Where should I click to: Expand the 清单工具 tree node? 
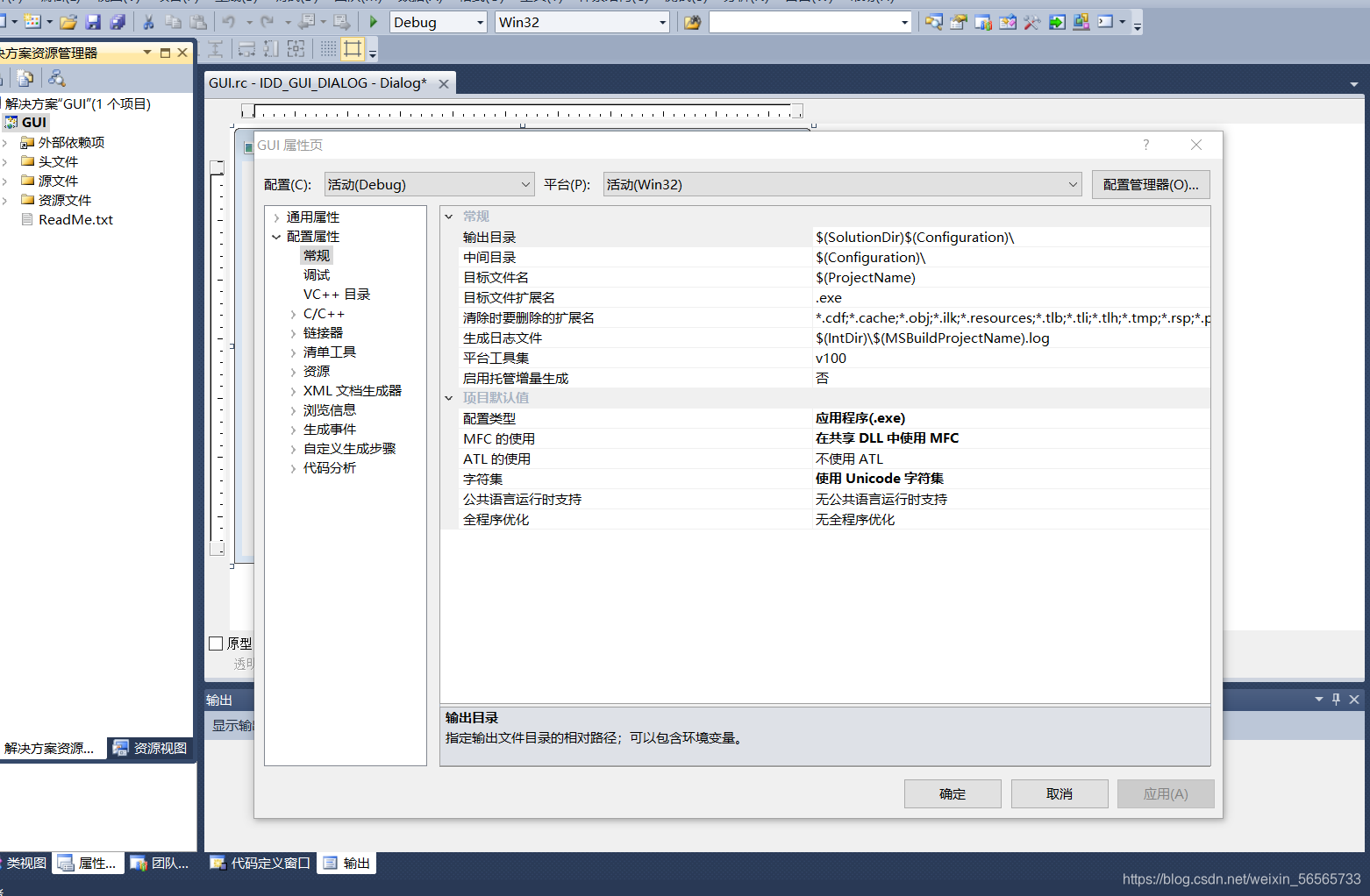(x=293, y=352)
